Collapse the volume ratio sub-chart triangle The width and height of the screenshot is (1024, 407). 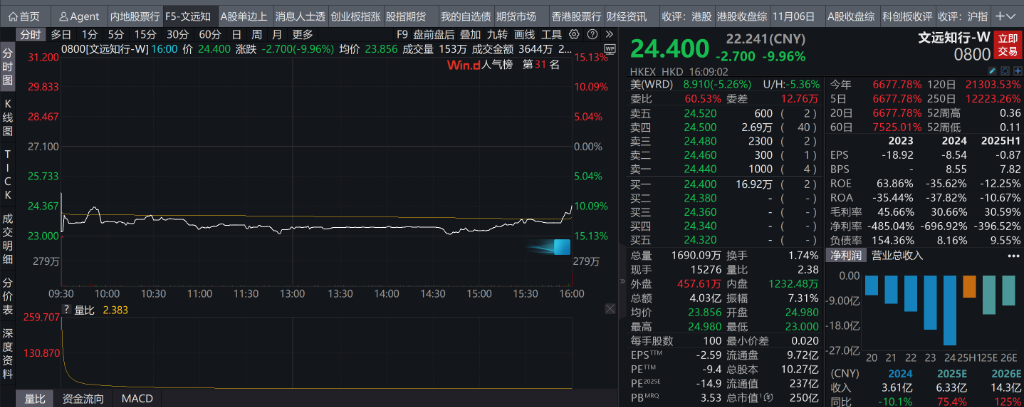point(67,310)
